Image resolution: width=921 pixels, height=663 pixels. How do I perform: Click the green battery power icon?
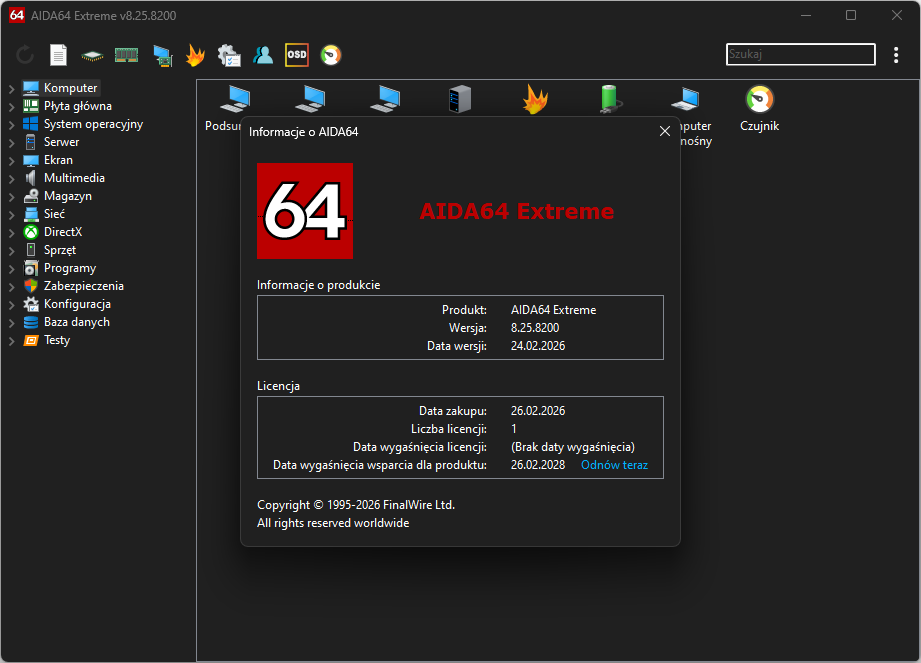click(610, 99)
